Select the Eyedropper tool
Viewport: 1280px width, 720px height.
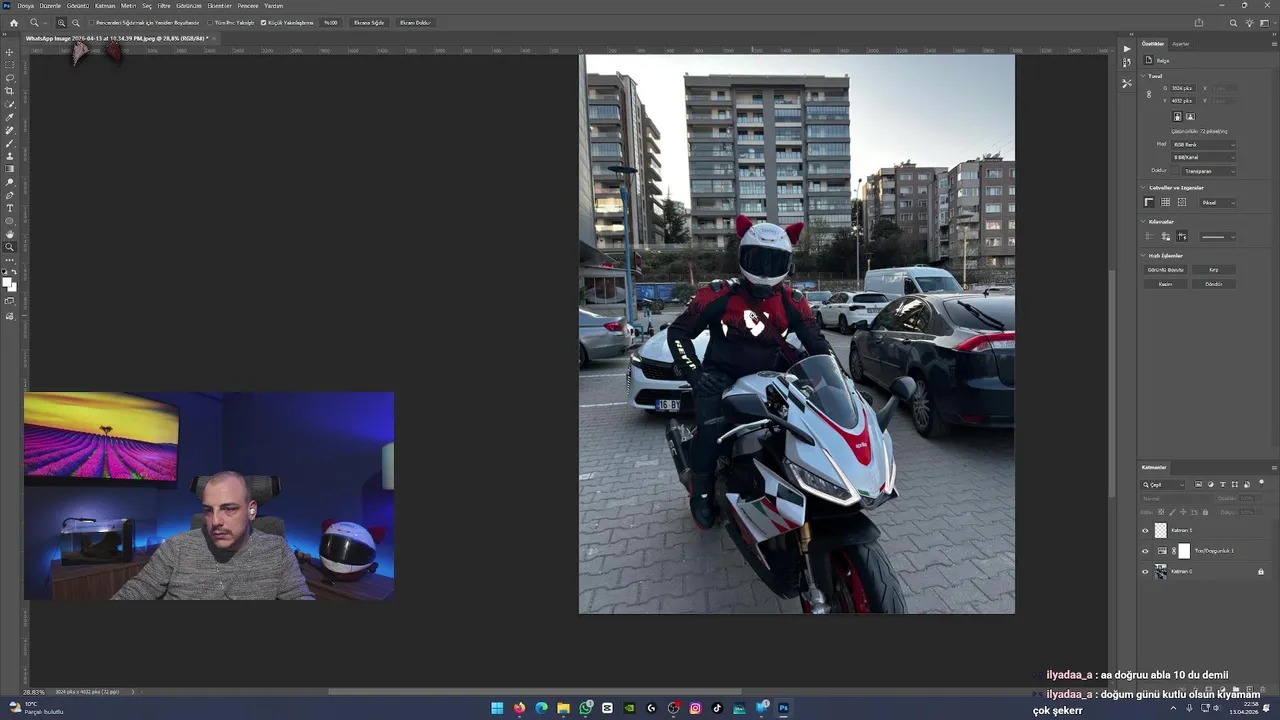point(10,117)
